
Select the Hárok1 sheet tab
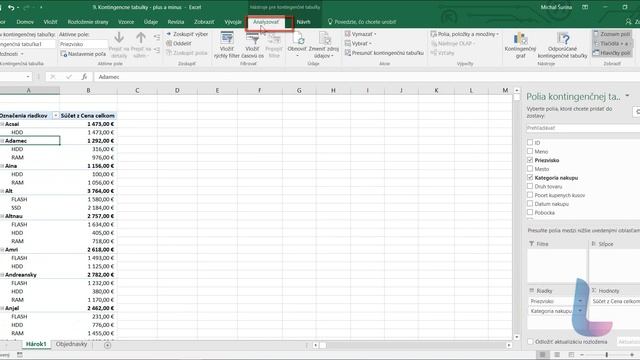pos(36,344)
